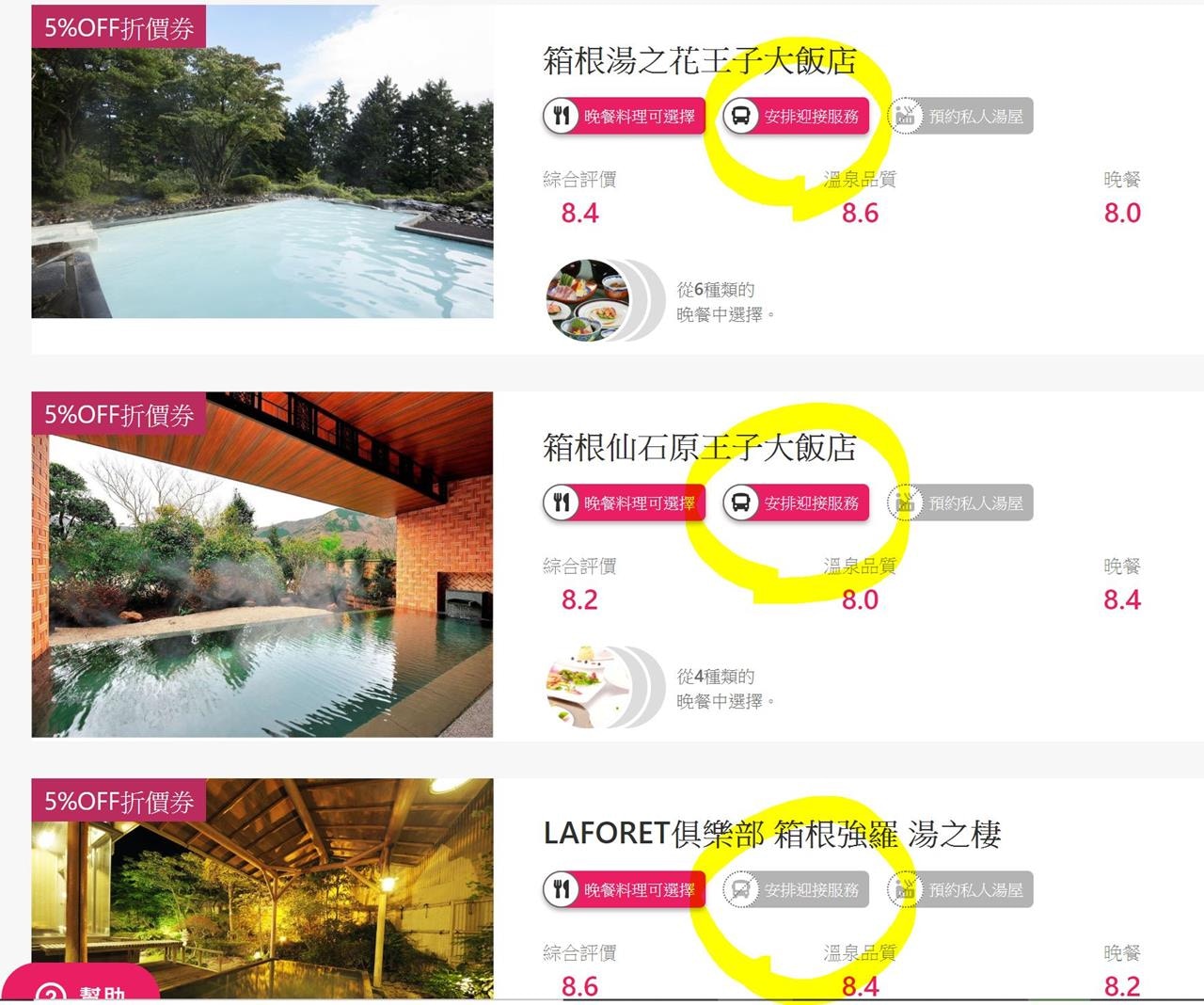1204x1005 pixels.
Task: Open 箱根湯之花王子大飯店 hotel title
Action: click(700, 60)
